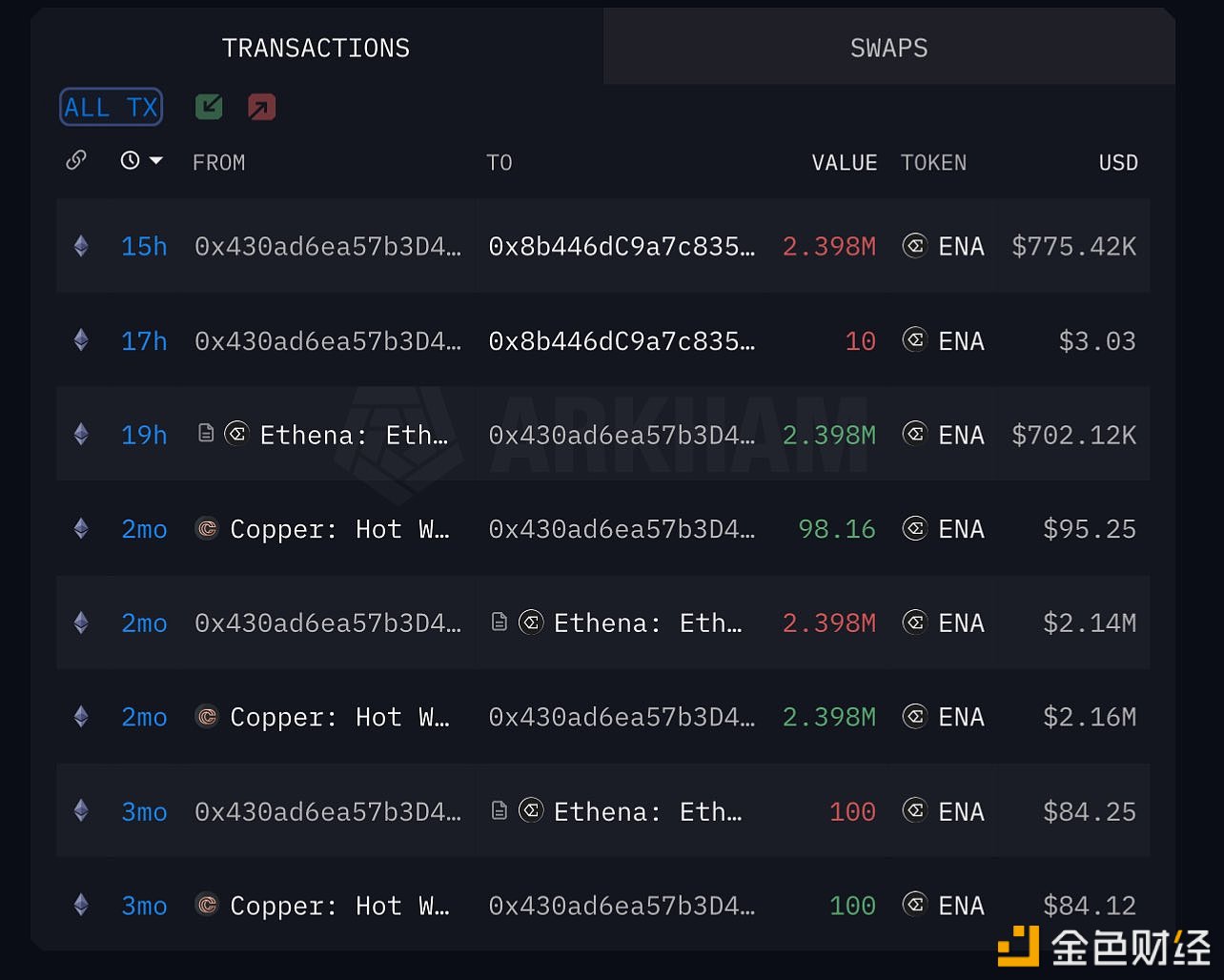Click ENA token icon in $95.25 row
This screenshot has width=1224, height=980.
[x=915, y=528]
